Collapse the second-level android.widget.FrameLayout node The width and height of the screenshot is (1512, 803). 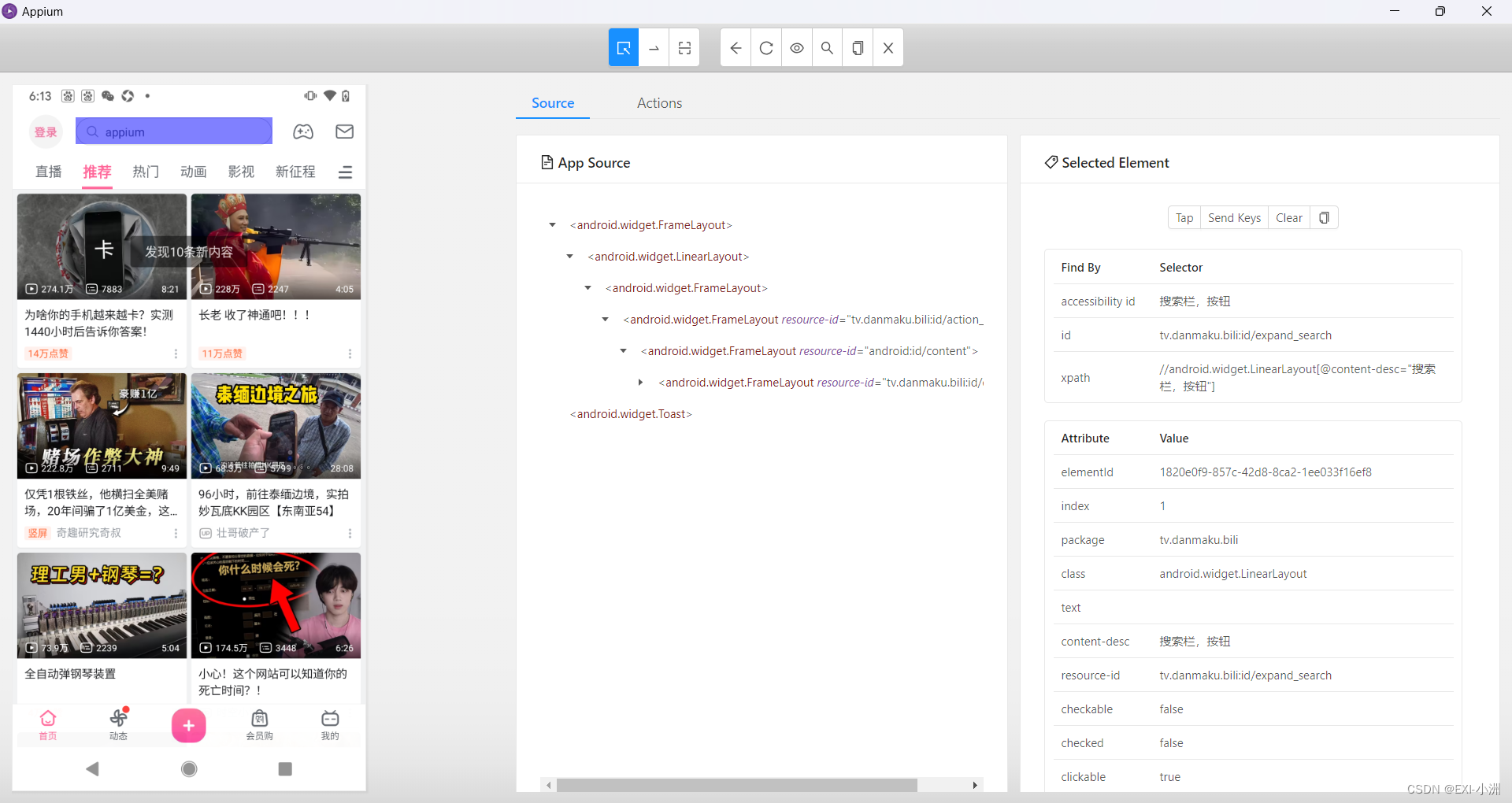[587, 288]
